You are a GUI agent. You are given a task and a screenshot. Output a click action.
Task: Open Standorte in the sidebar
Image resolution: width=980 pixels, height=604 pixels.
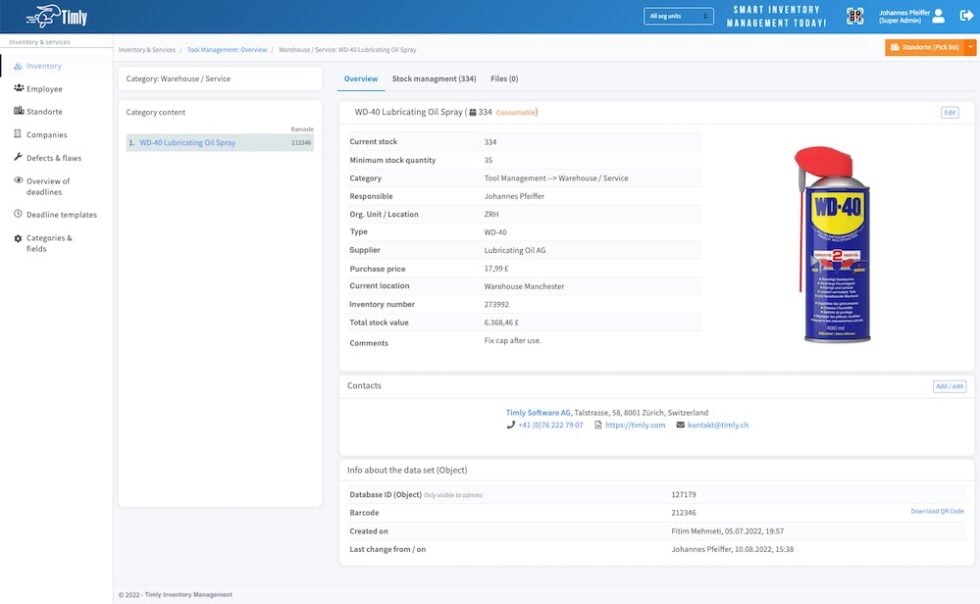point(44,111)
